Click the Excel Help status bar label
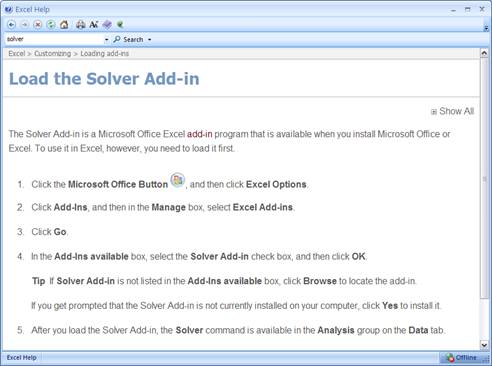 (x=21, y=358)
